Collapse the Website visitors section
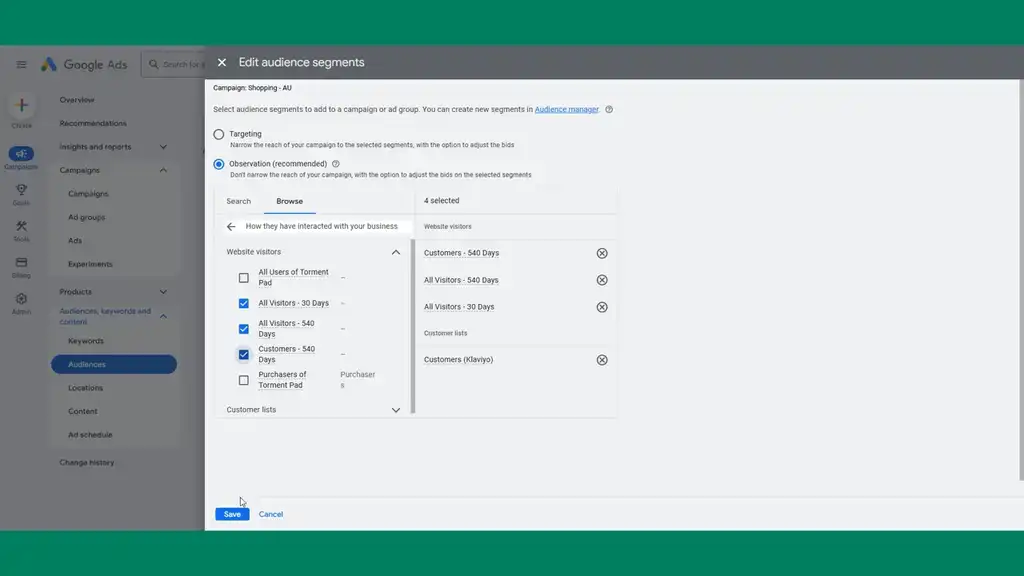This screenshot has width=1024, height=576. (x=396, y=253)
